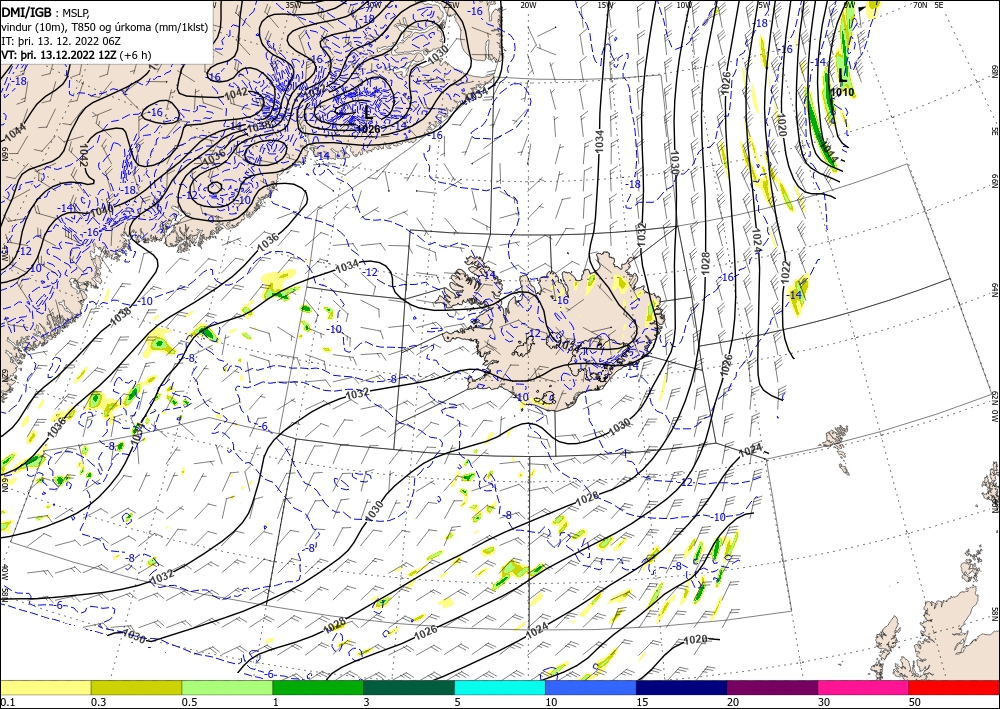1000x709 pixels.
Task: Click the '(+6 h)' forecast offset text
Action: coord(137,55)
